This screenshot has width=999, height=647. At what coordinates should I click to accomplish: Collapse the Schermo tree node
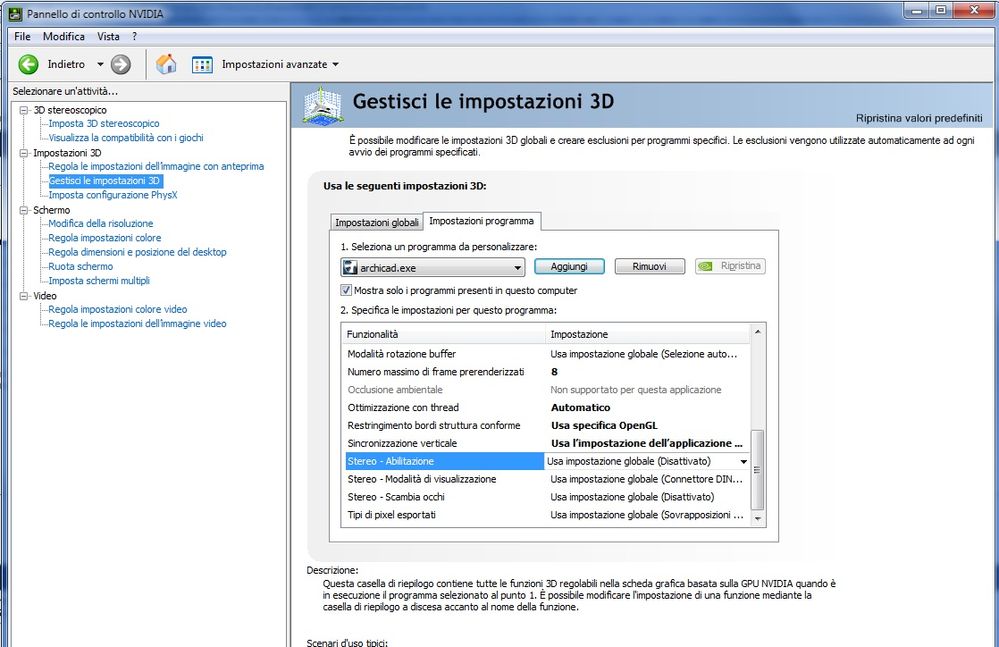(x=24, y=210)
